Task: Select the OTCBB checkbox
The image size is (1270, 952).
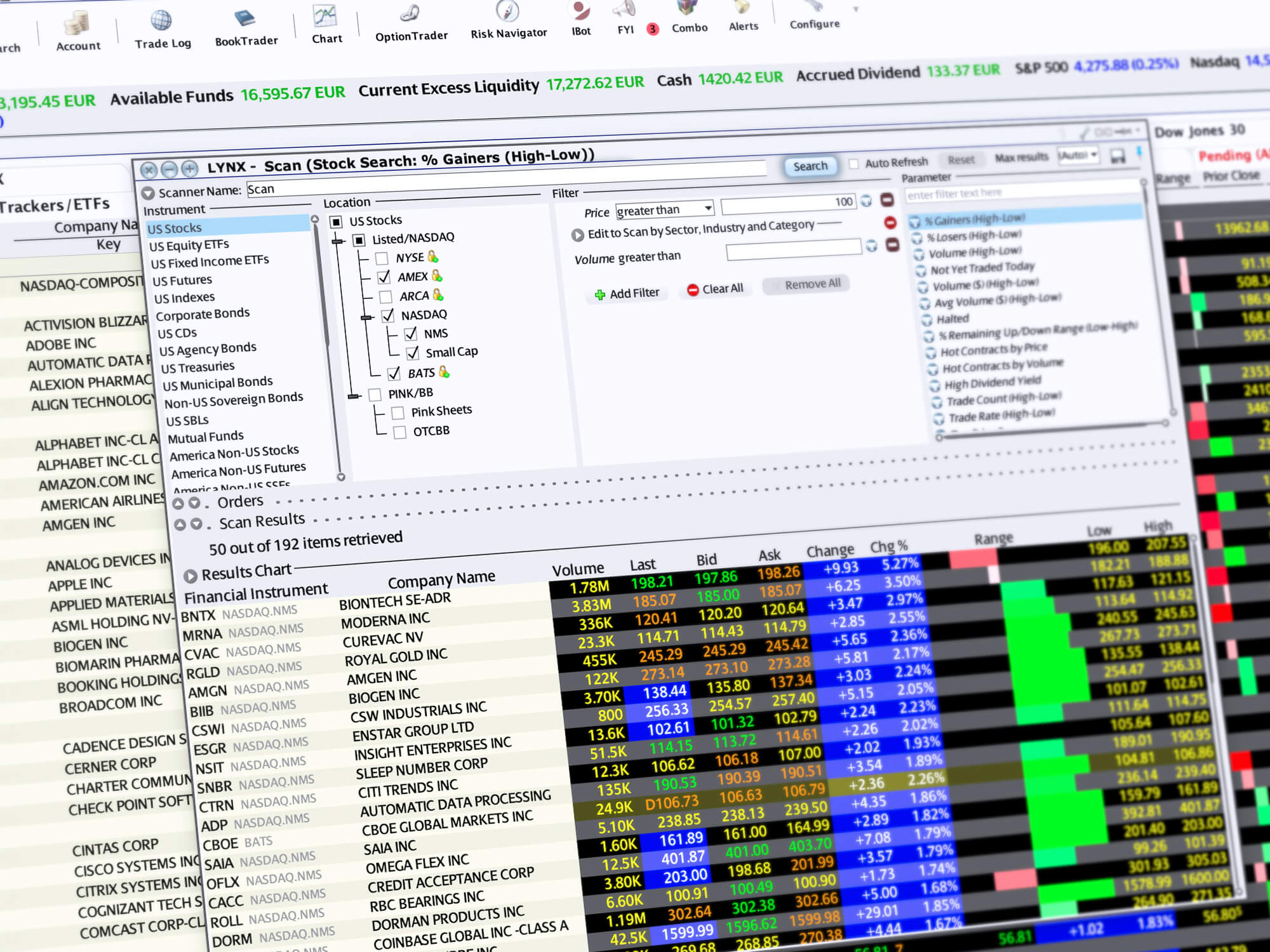Action: [x=400, y=433]
